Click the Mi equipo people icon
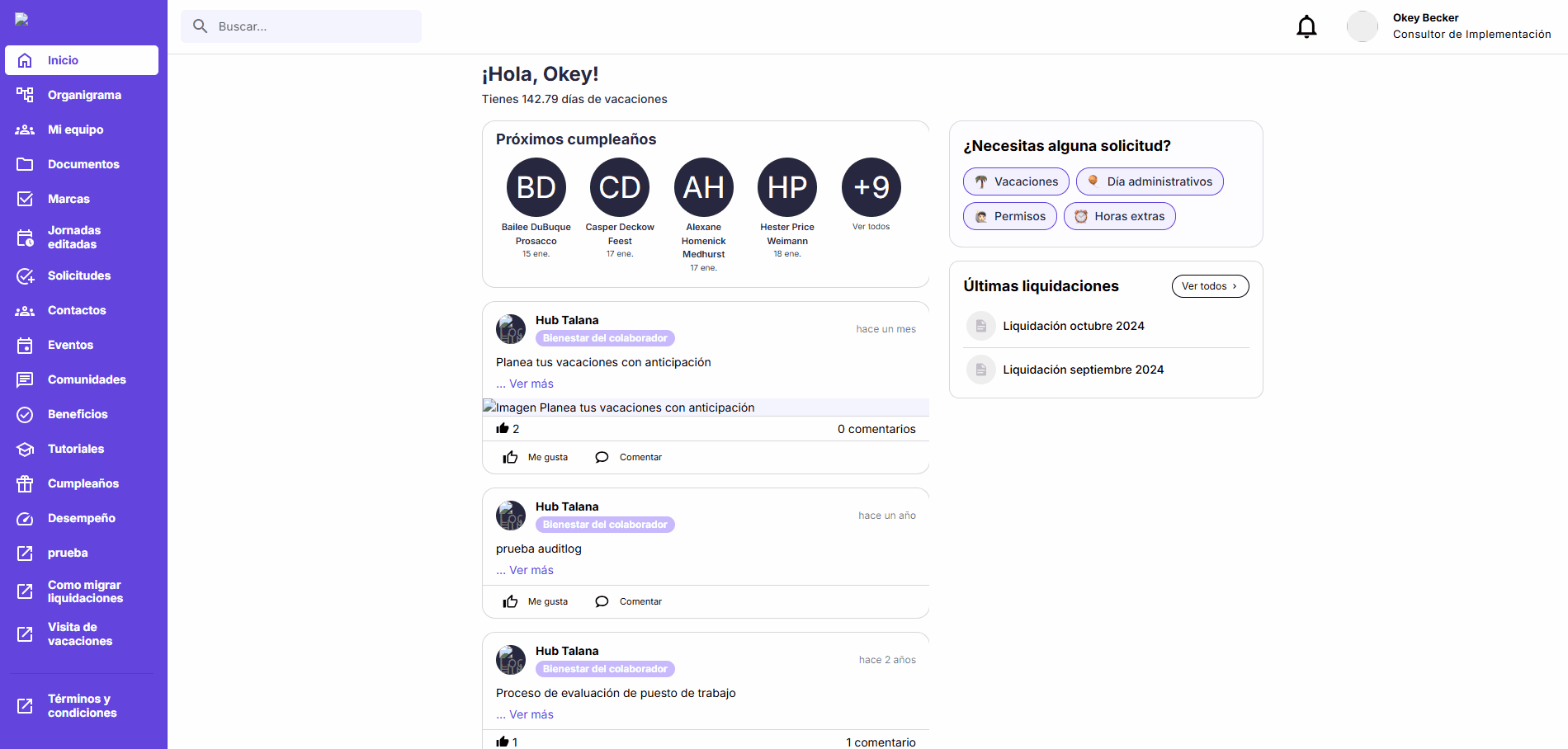Viewport: 1568px width, 749px height. point(25,130)
